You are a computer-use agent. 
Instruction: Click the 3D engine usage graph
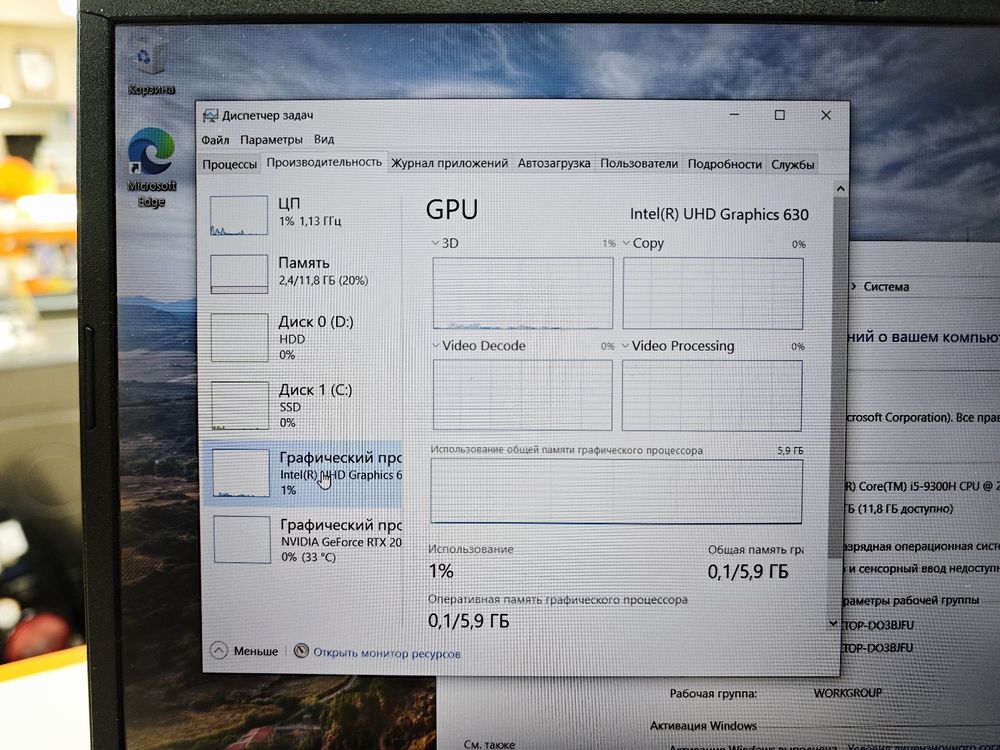pyautogui.click(x=523, y=293)
